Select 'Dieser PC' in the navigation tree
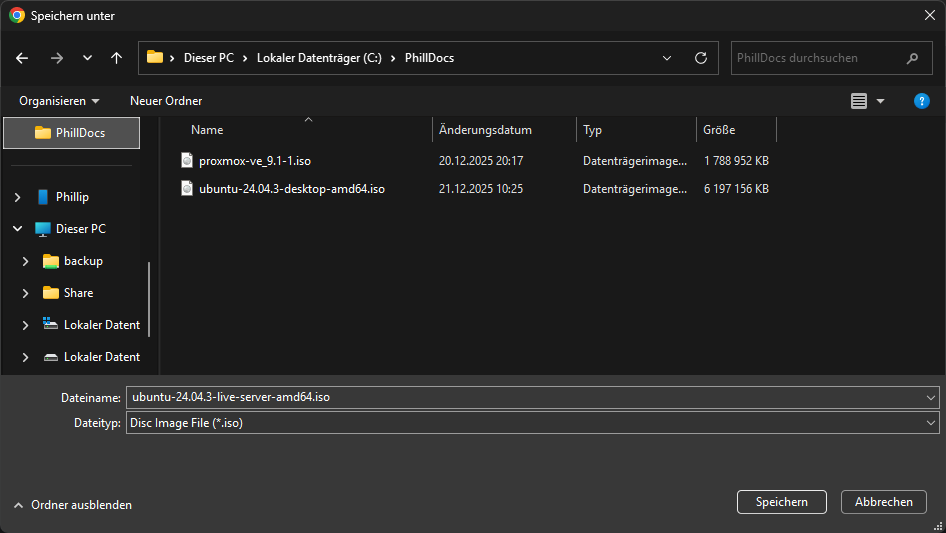The width and height of the screenshot is (946, 533). pyautogui.click(x=81, y=229)
